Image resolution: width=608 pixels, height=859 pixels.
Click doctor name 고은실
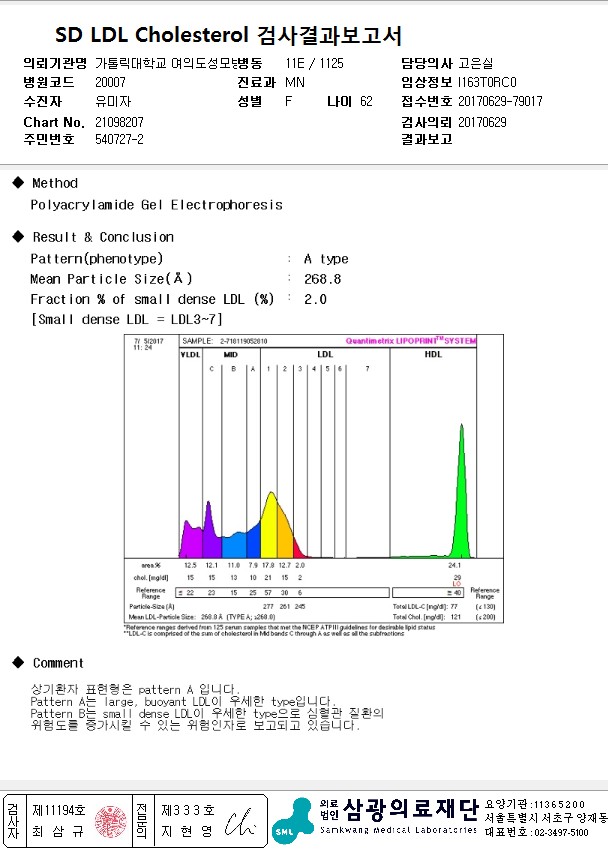(x=475, y=63)
